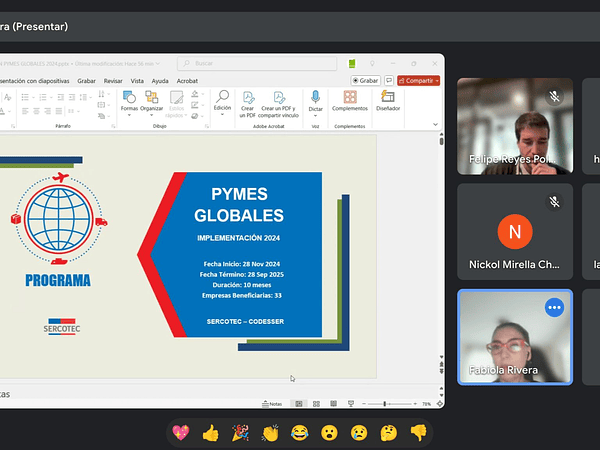The image size is (600, 450).
Task: Expand the Formas shapes dropdown
Action: tap(129, 115)
